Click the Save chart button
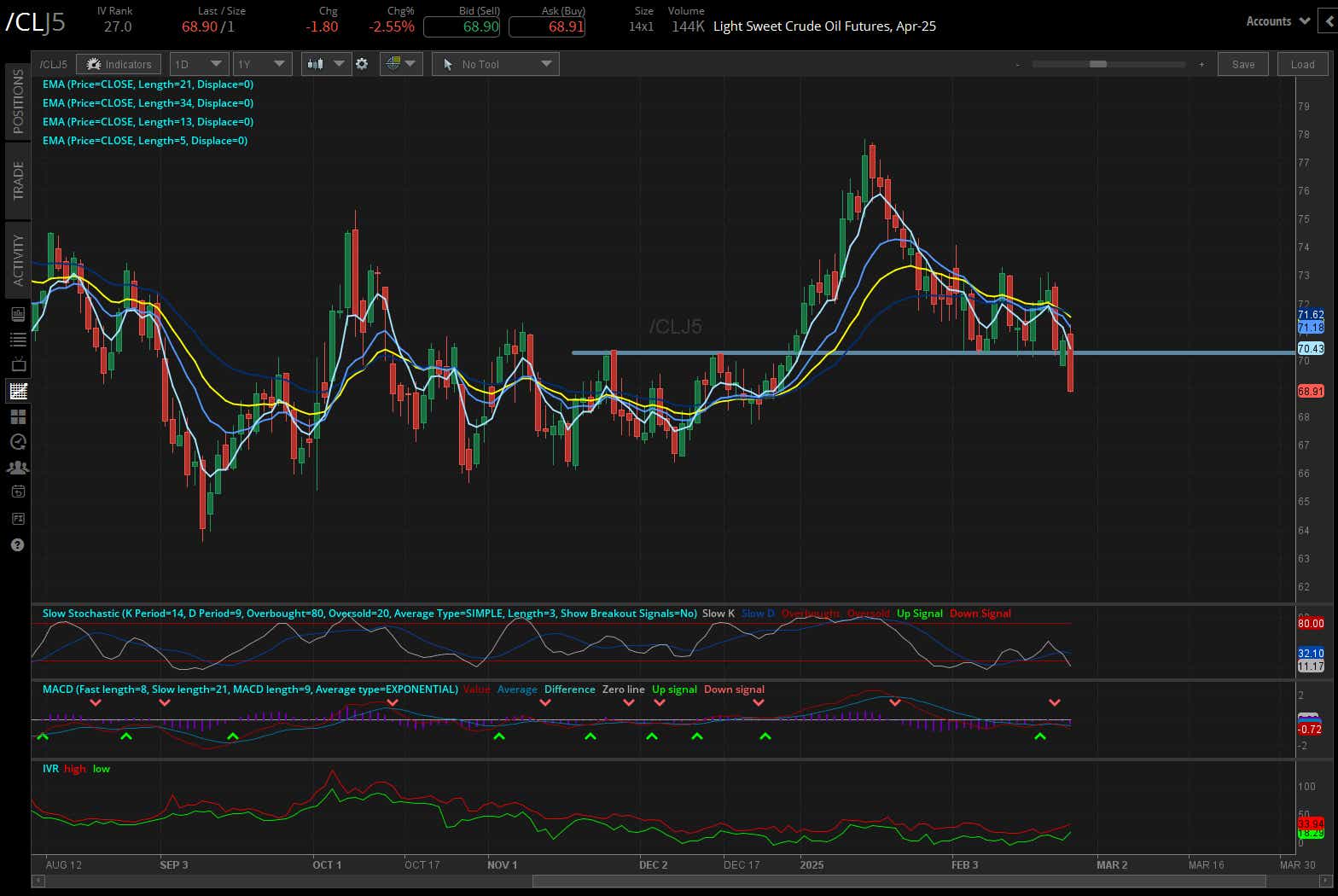 coord(1242,64)
